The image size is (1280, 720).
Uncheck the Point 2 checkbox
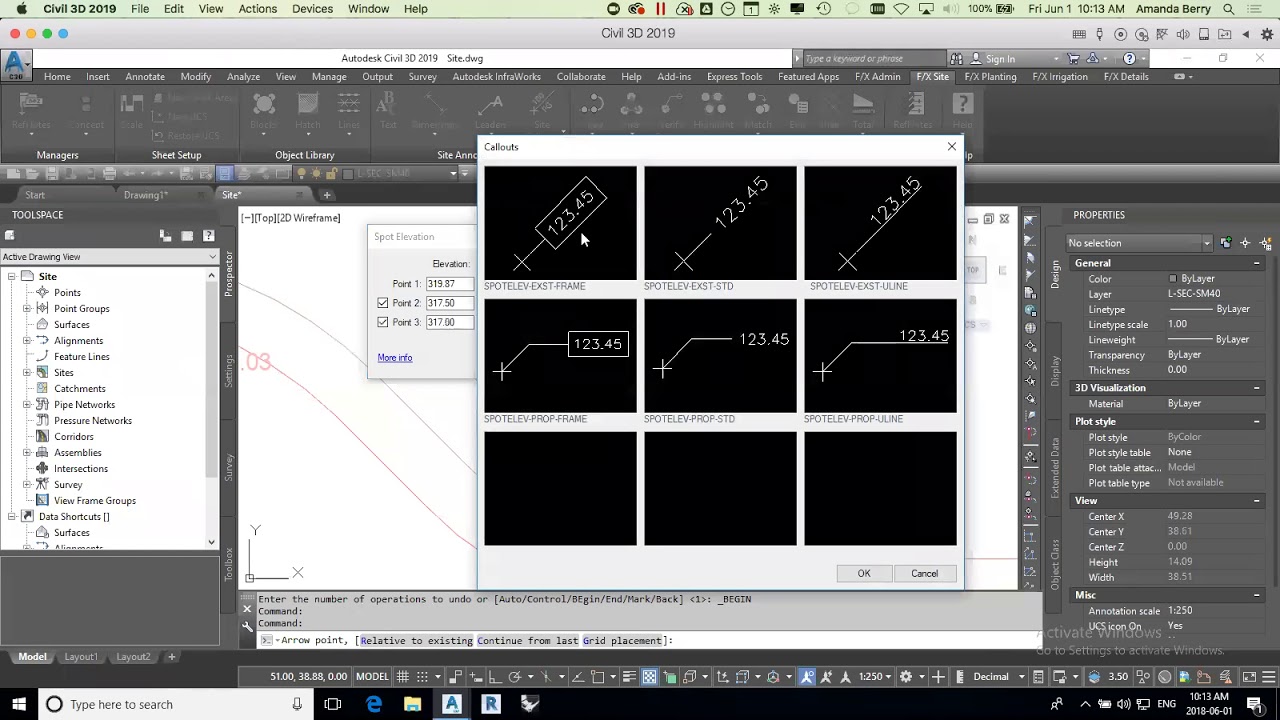pyautogui.click(x=383, y=303)
